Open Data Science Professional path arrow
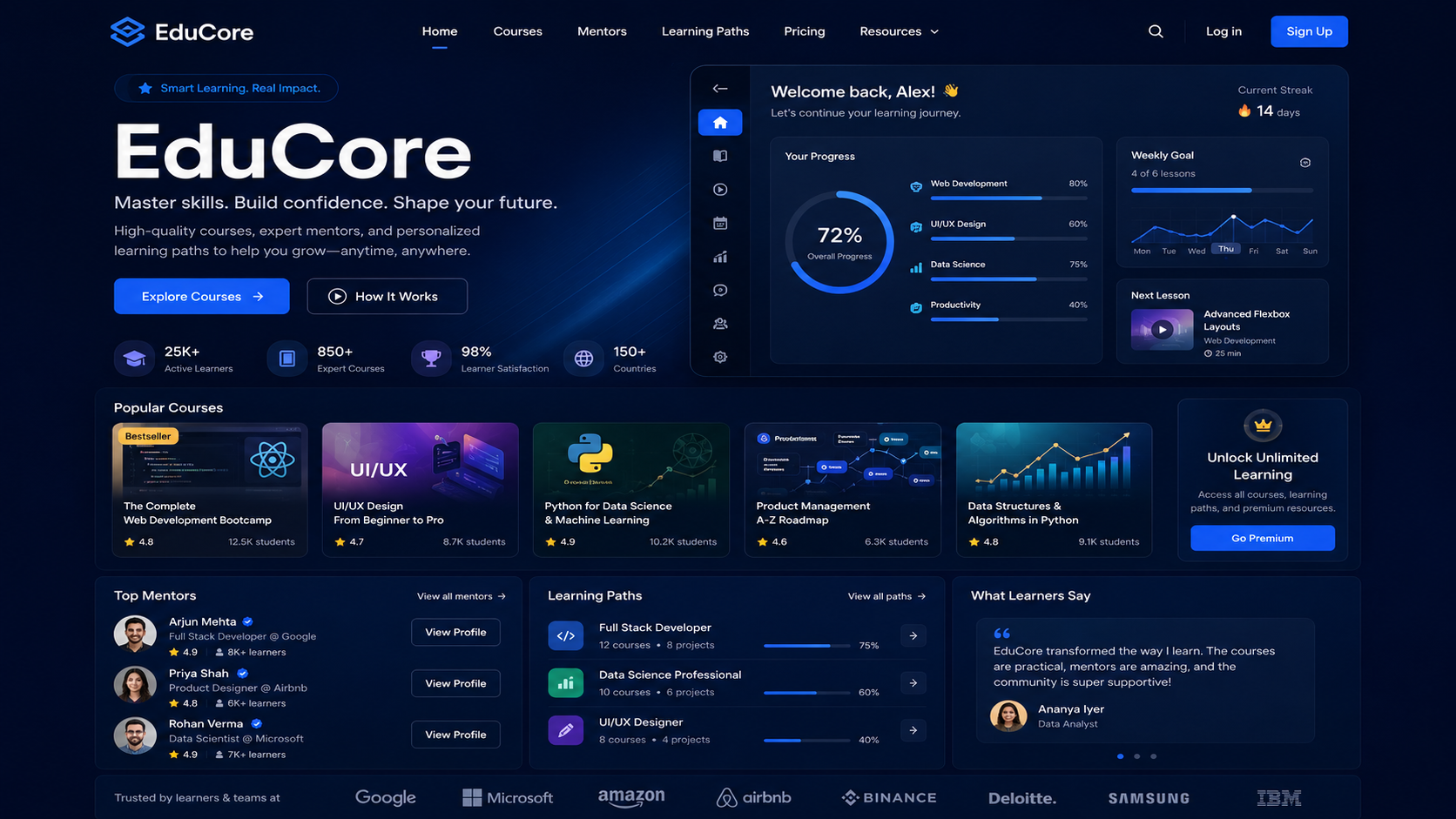The image size is (1456, 819). click(913, 683)
